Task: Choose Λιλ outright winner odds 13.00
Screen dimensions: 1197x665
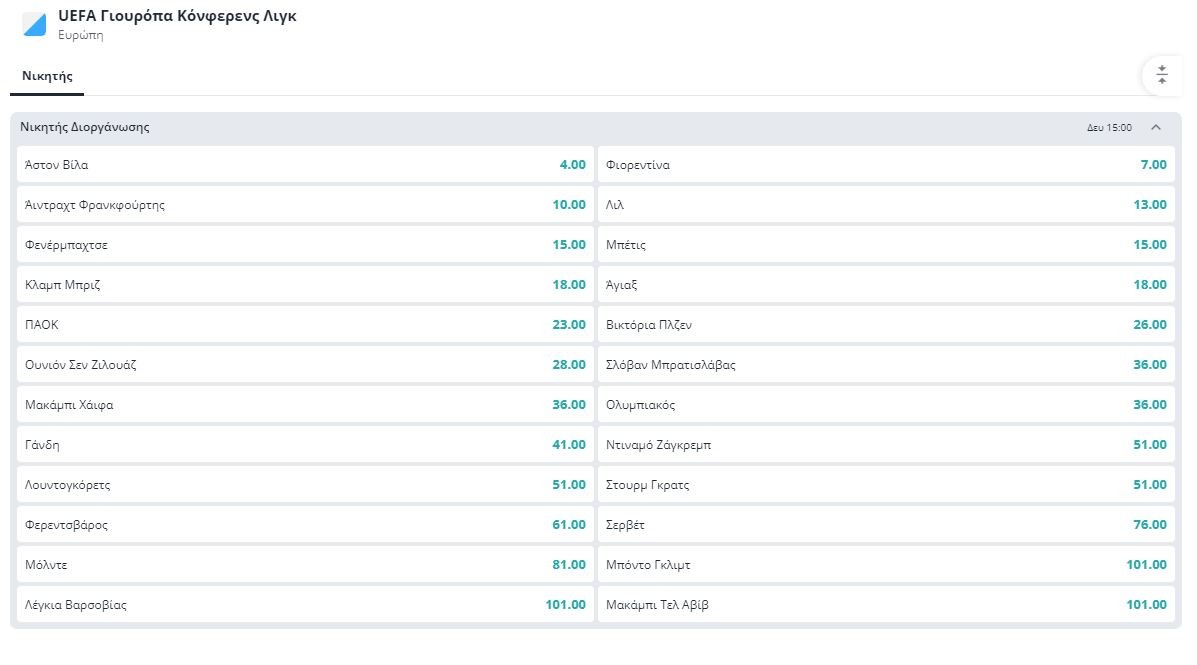Action: point(886,205)
